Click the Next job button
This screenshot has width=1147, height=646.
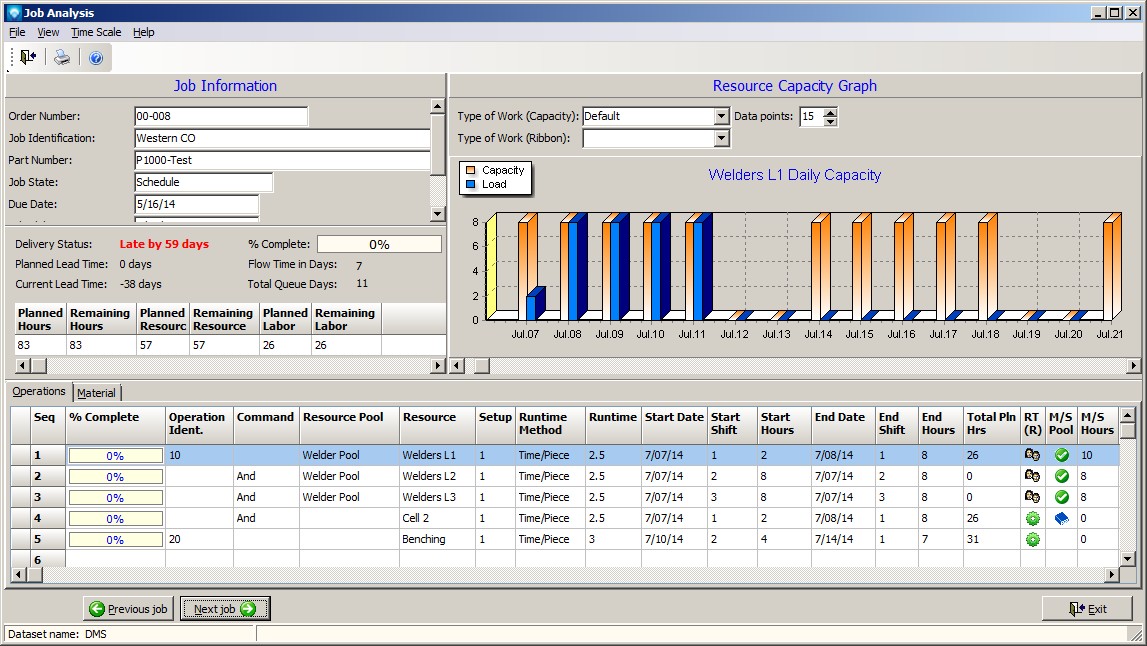225,609
